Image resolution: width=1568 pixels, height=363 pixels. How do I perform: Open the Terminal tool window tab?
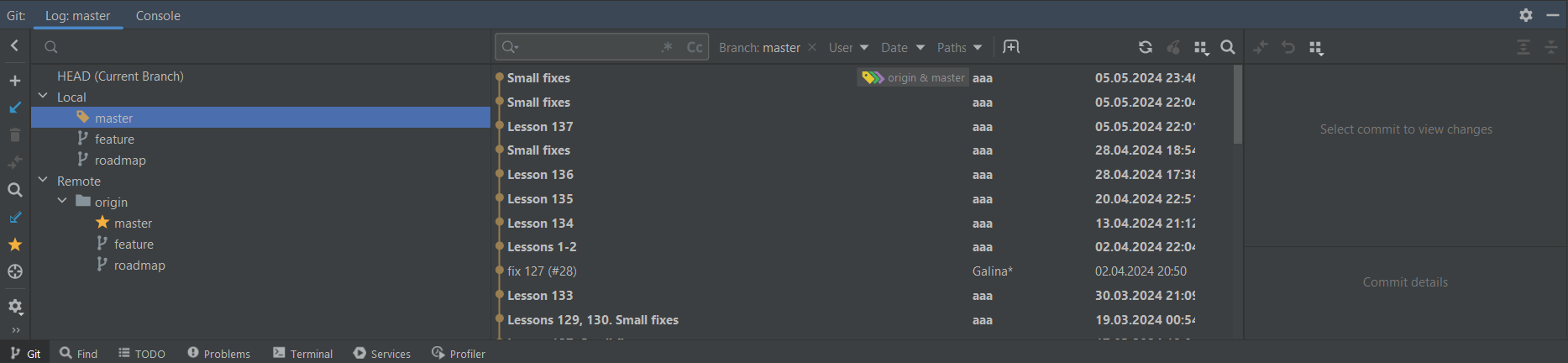tap(302, 353)
